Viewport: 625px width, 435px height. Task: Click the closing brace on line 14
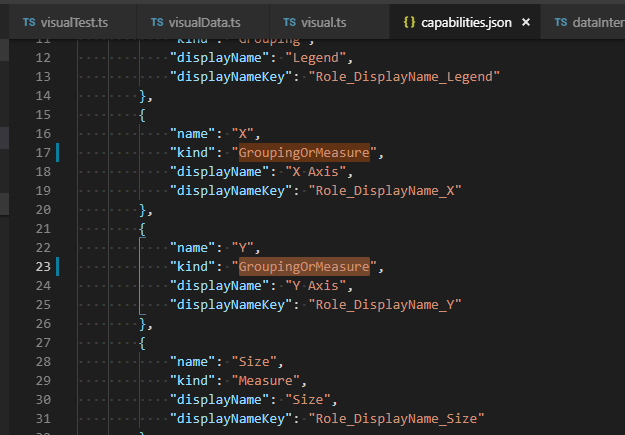tap(142, 96)
